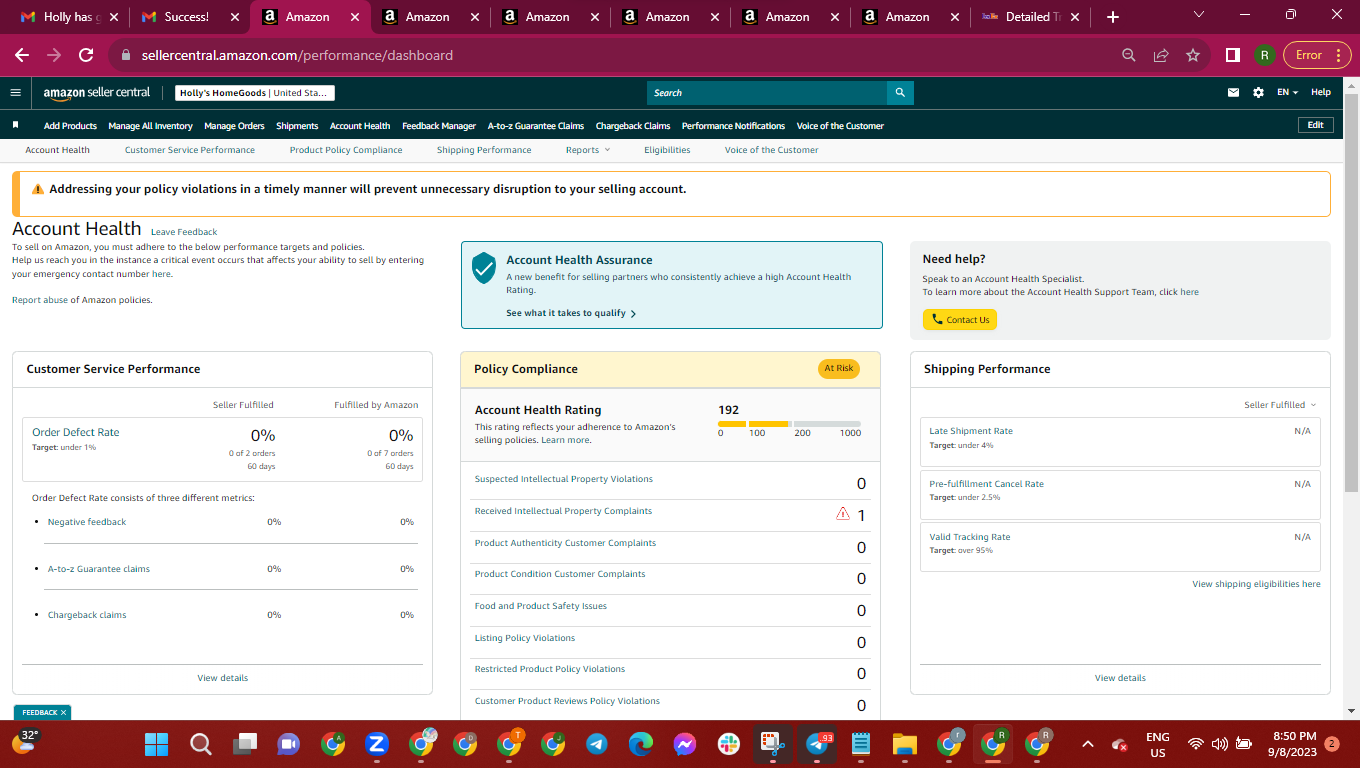Click the Chrome profile avatar R
1360x768 pixels.
(x=1265, y=55)
